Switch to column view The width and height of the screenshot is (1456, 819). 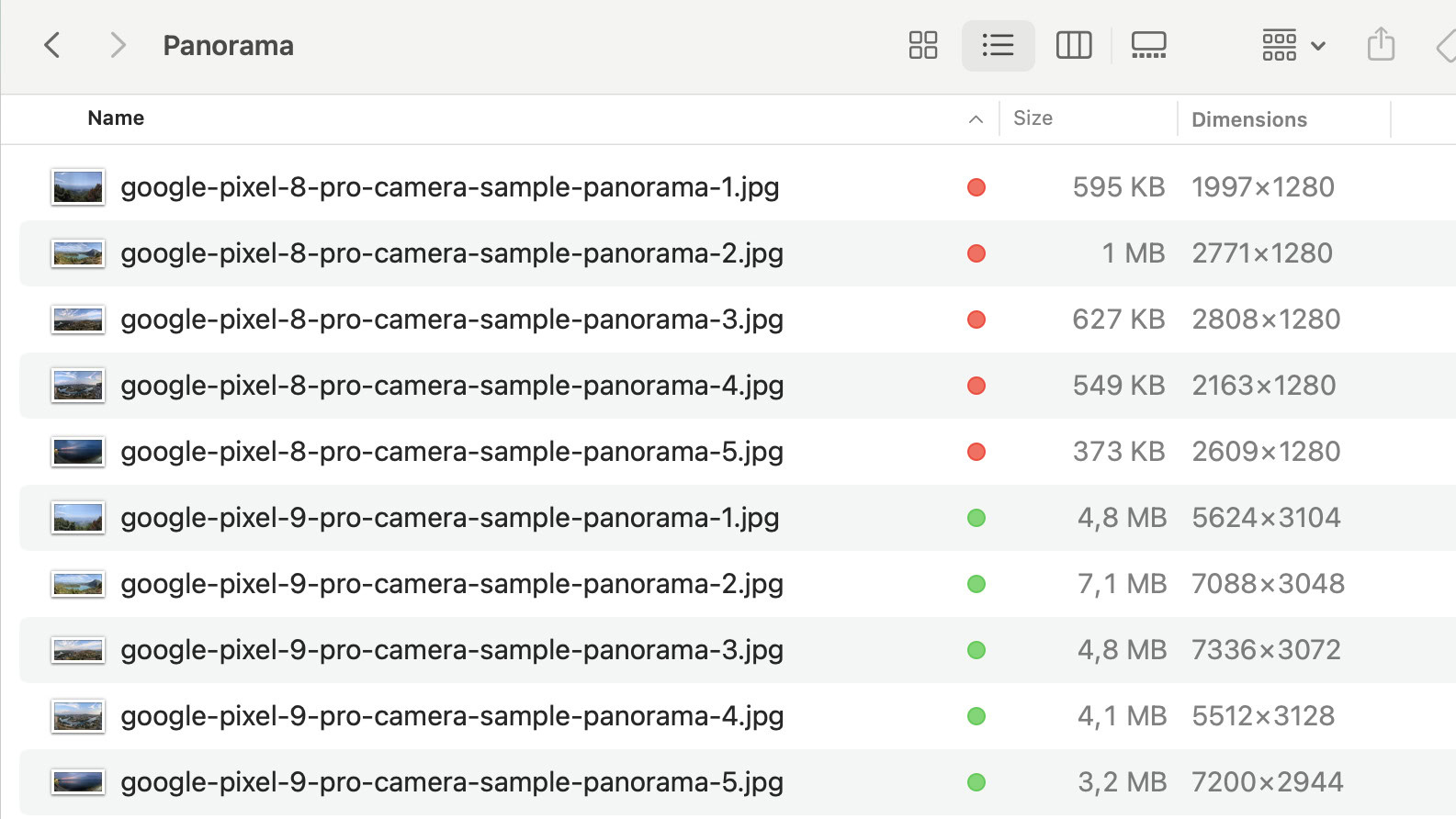pos(1073,45)
